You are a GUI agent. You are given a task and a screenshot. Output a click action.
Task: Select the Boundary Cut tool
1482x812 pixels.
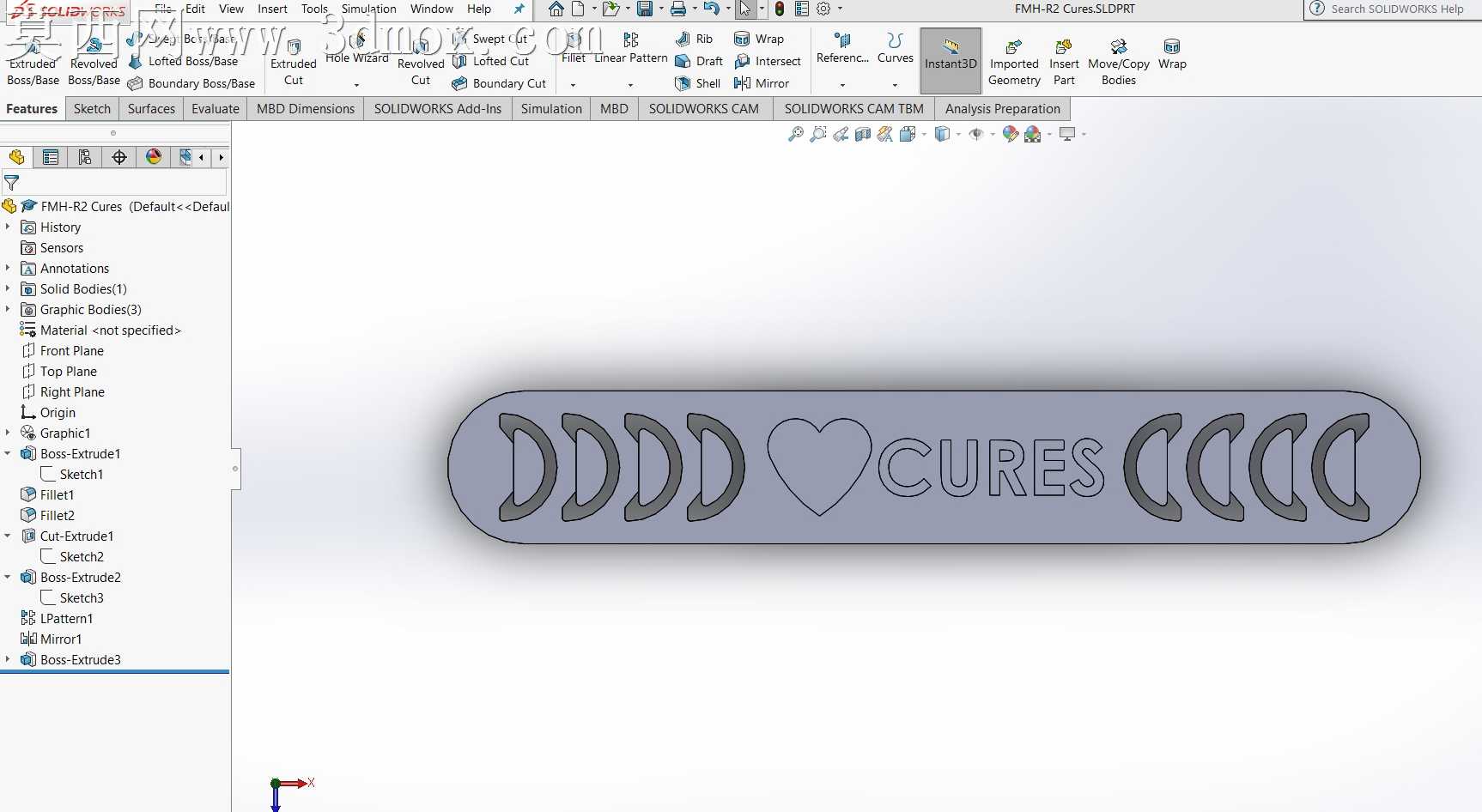click(499, 83)
